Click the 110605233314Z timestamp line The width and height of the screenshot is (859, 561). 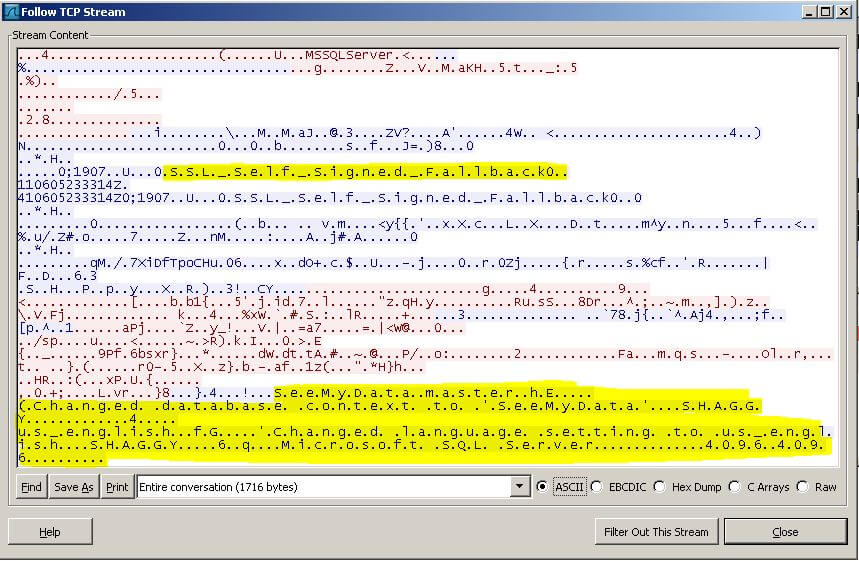click(x=72, y=185)
